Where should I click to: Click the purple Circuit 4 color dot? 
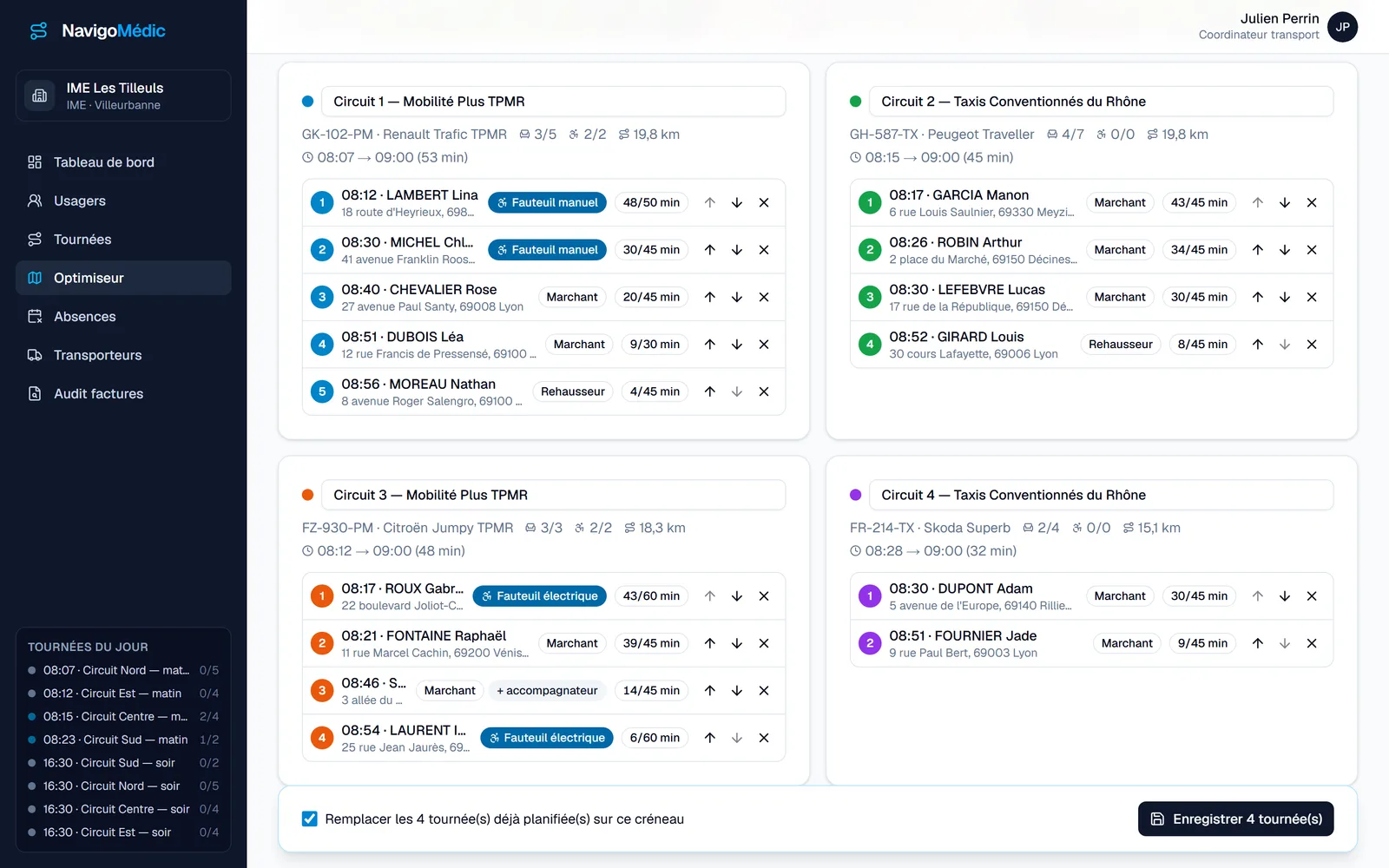click(855, 495)
